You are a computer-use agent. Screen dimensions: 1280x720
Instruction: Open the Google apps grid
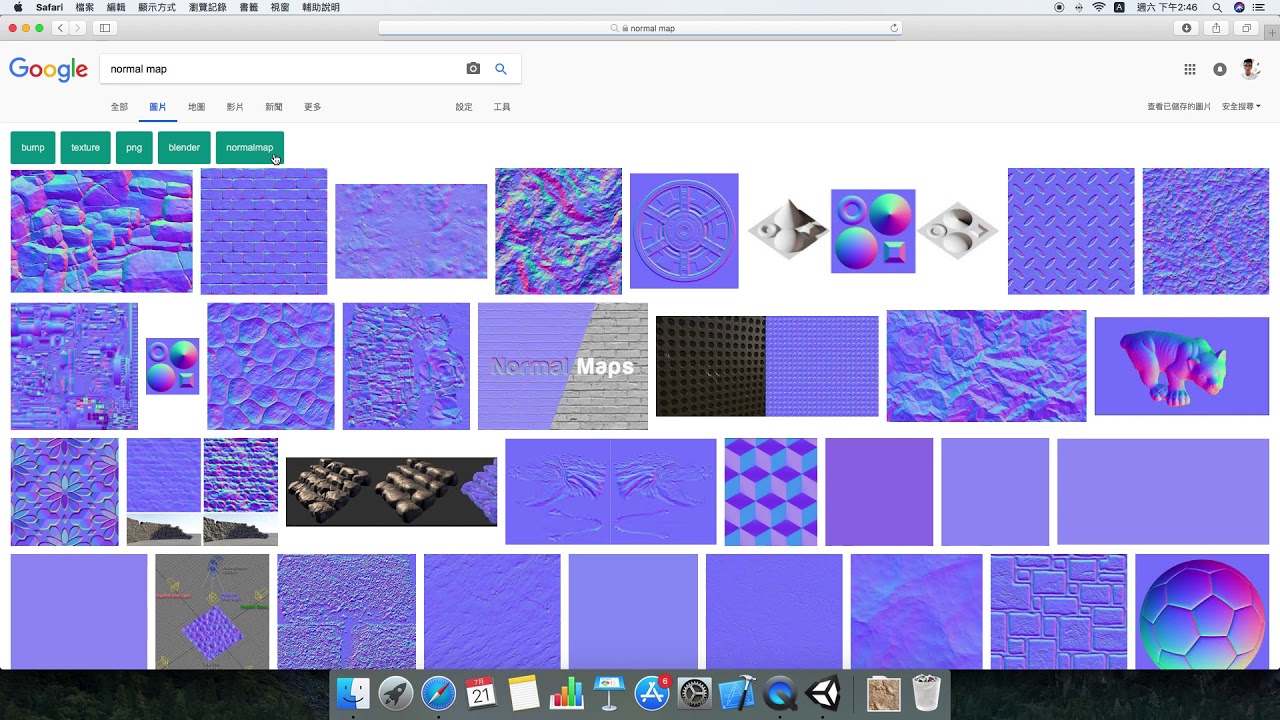pyautogui.click(x=1190, y=69)
